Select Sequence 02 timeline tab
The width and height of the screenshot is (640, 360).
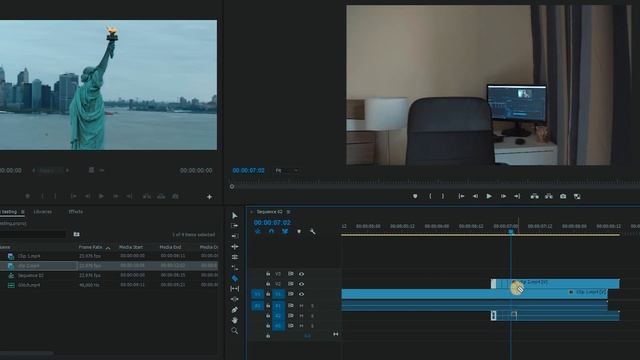click(269, 212)
